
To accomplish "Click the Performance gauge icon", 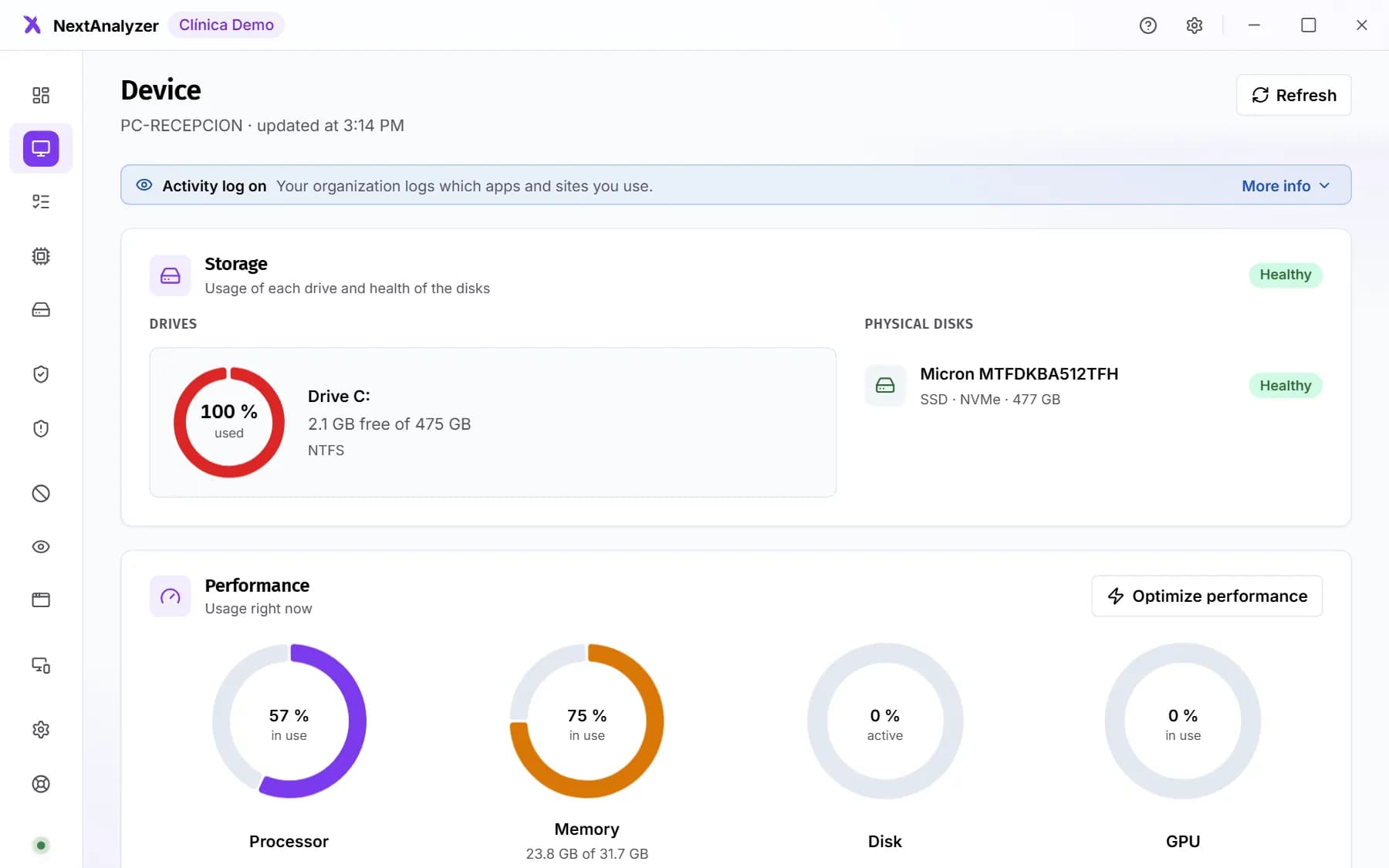I will (170, 596).
